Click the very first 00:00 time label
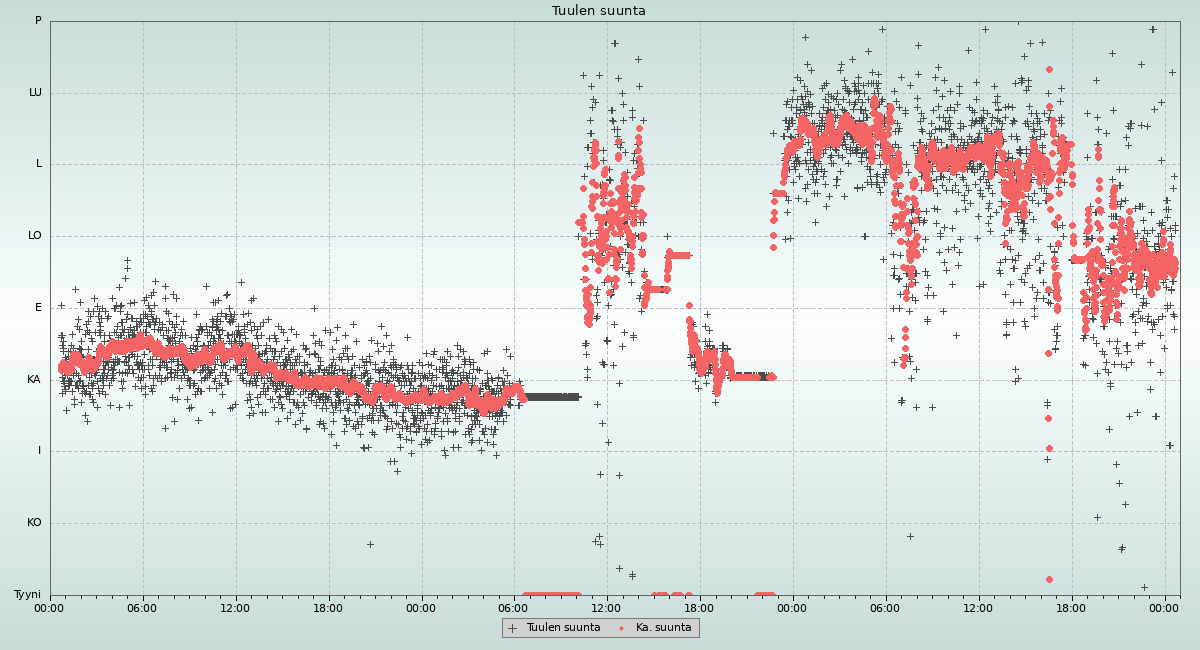 point(50,608)
